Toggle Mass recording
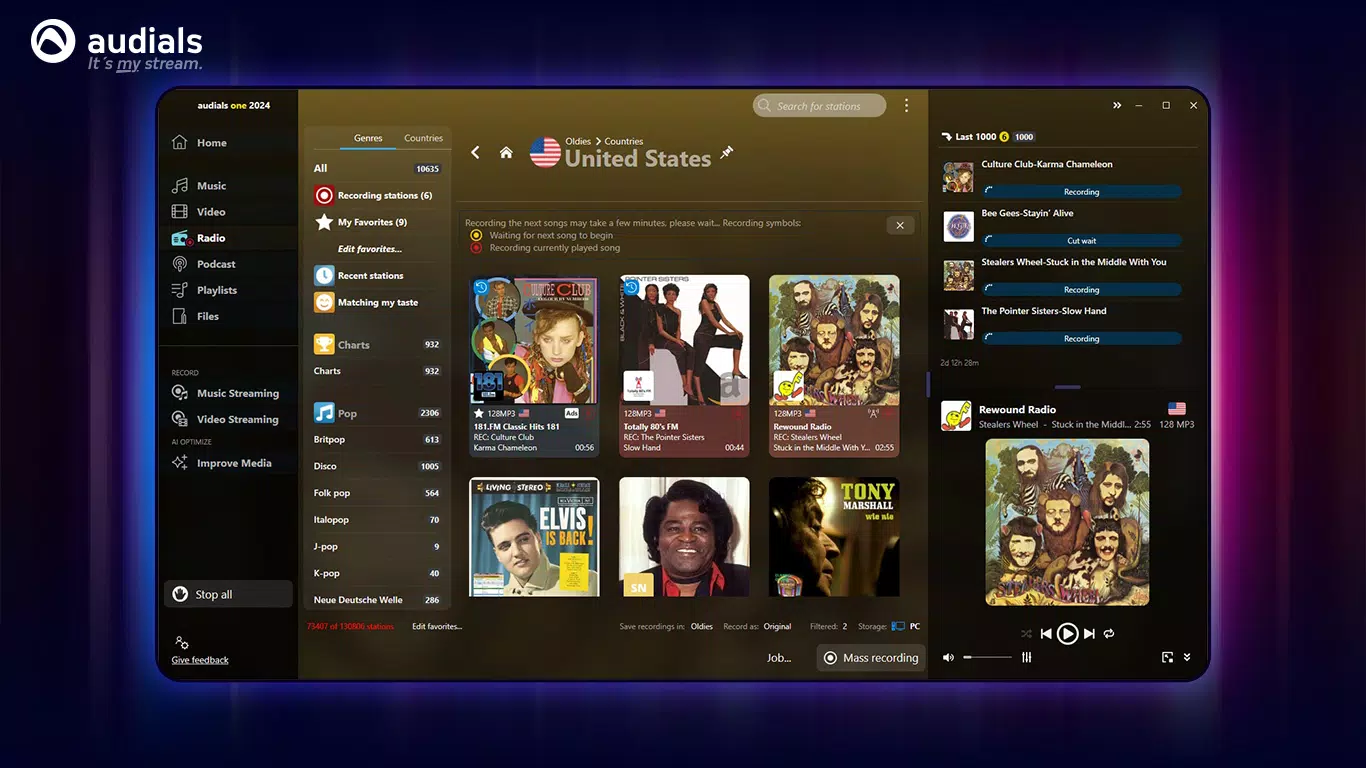The height and width of the screenshot is (768, 1366). (870, 658)
